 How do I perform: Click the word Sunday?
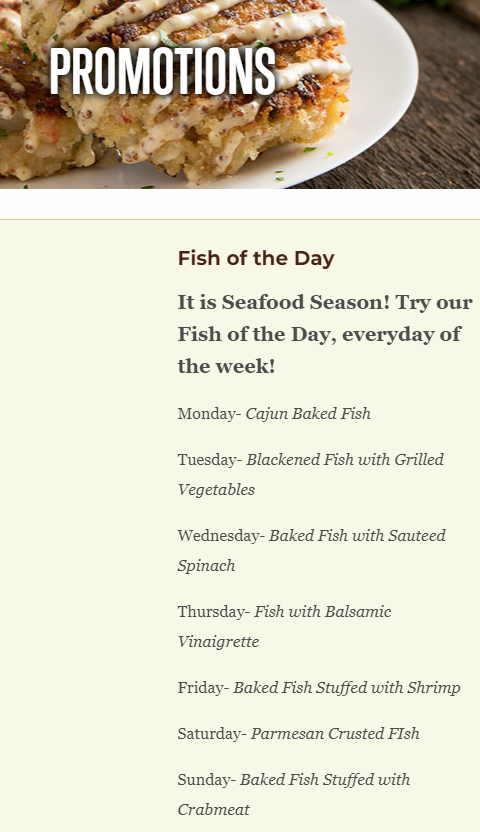pos(204,779)
